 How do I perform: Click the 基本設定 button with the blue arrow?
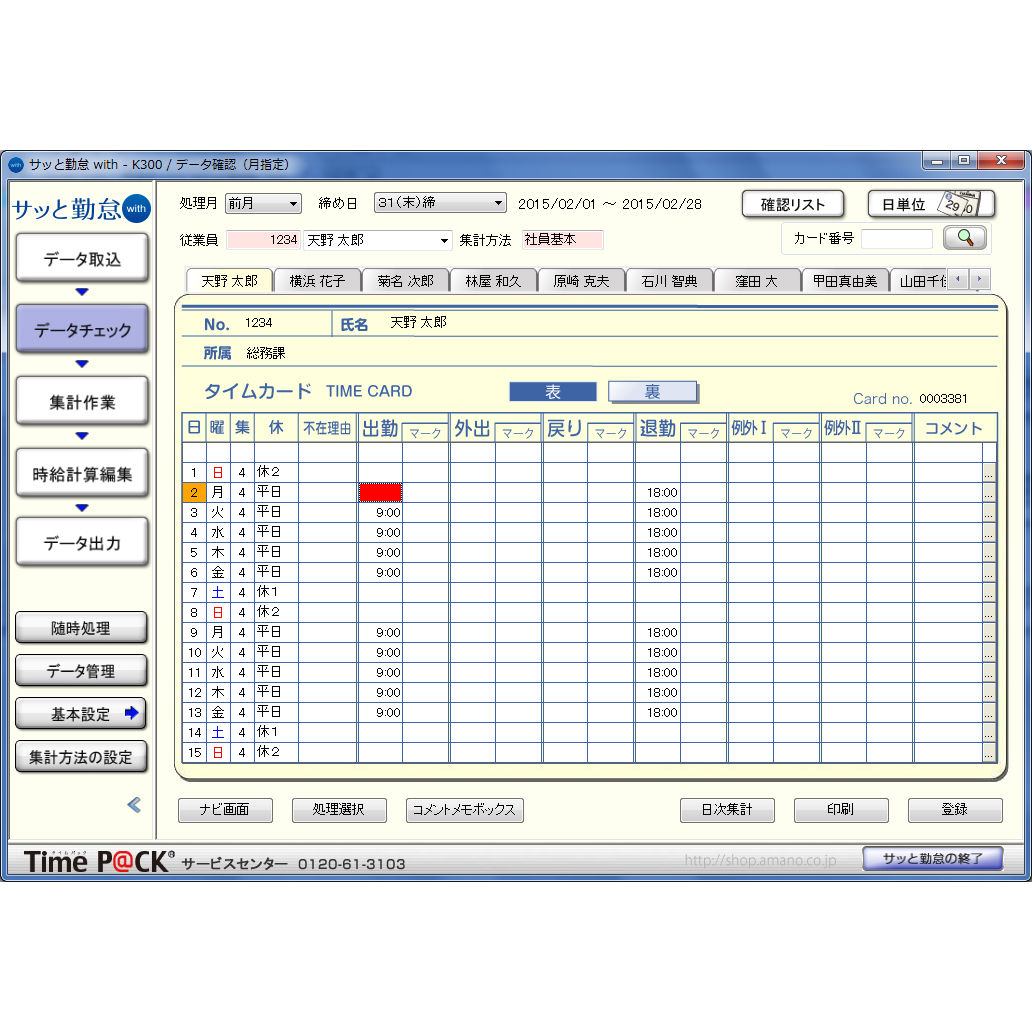click(x=81, y=714)
